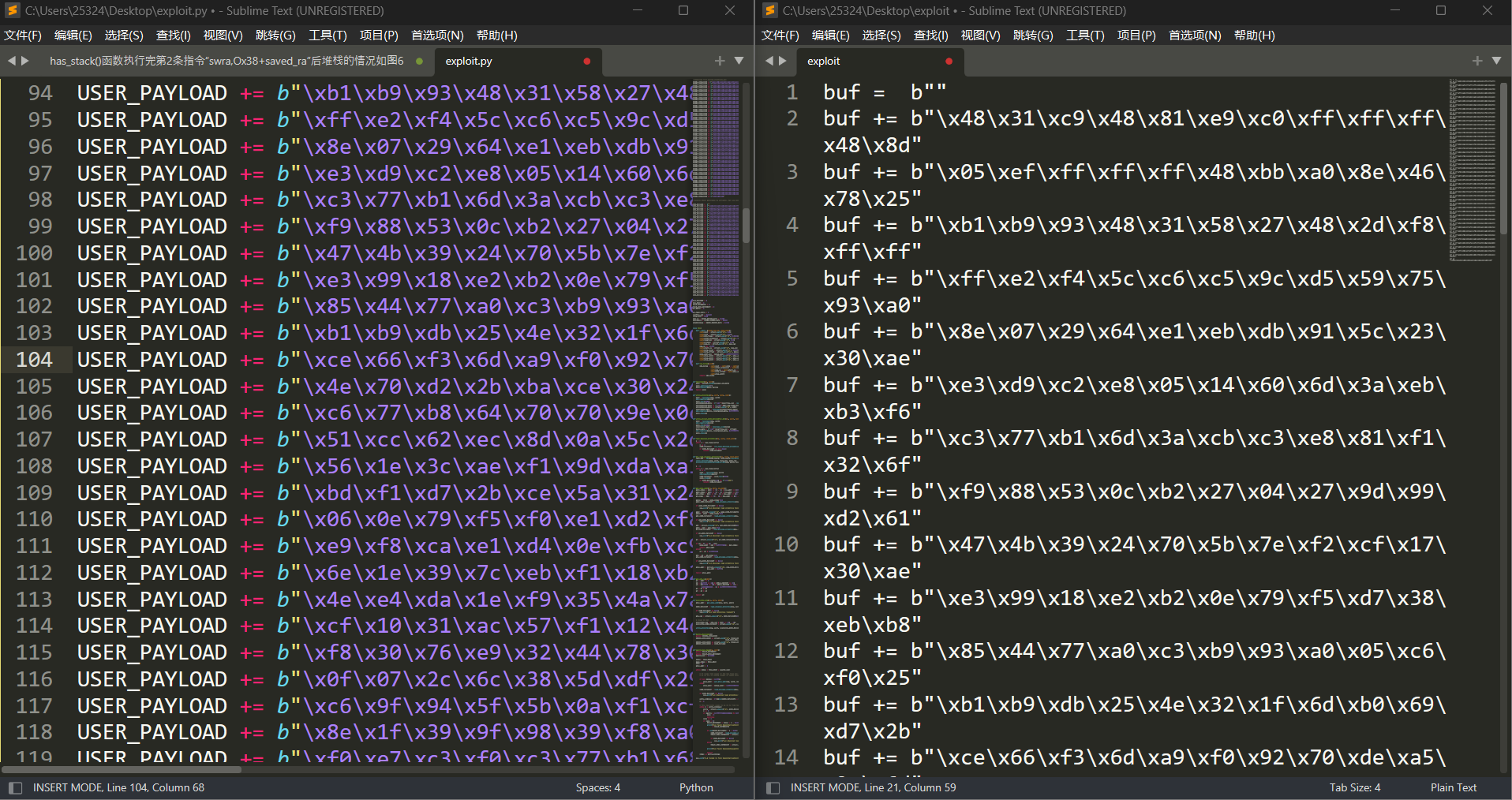Go to next tab in right window
The image size is (1512, 800).
coord(783,61)
